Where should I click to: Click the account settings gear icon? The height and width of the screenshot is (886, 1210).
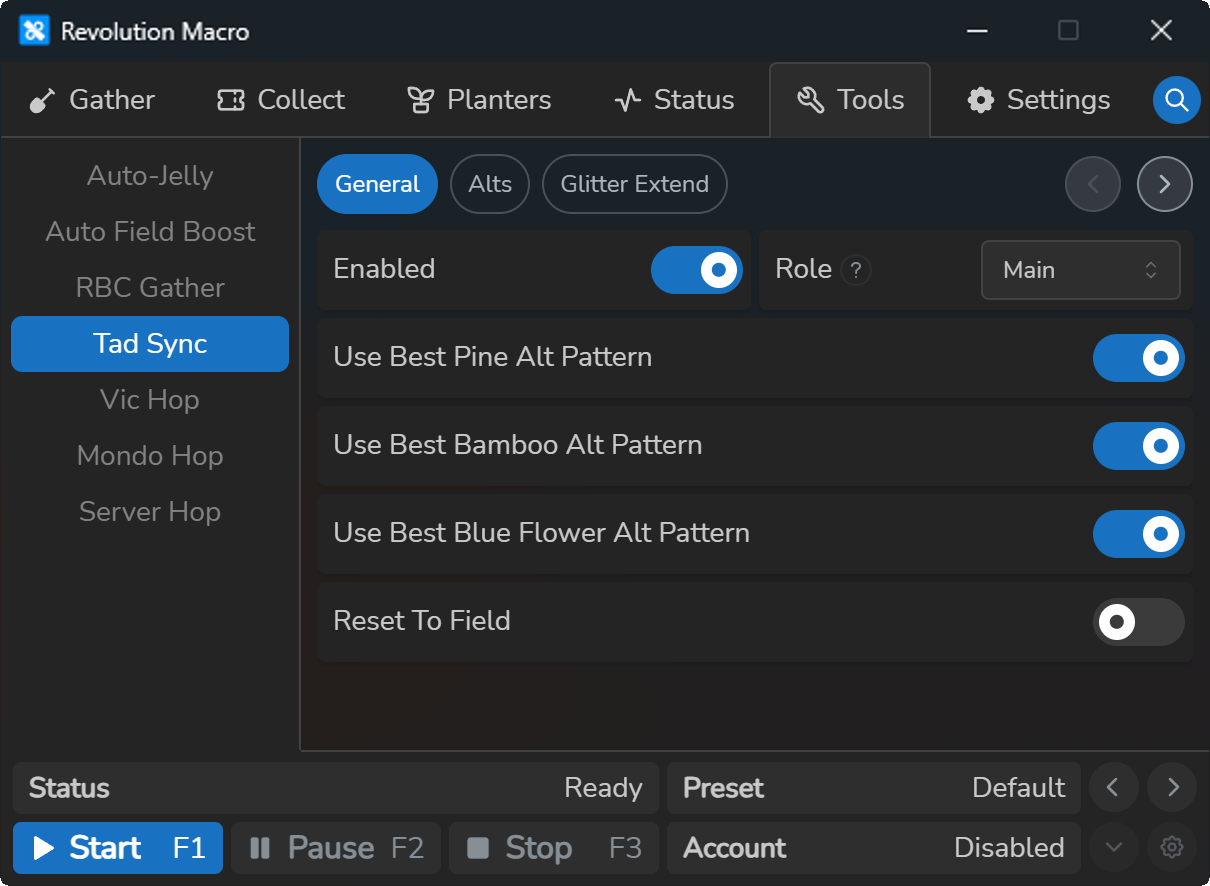click(x=1172, y=848)
